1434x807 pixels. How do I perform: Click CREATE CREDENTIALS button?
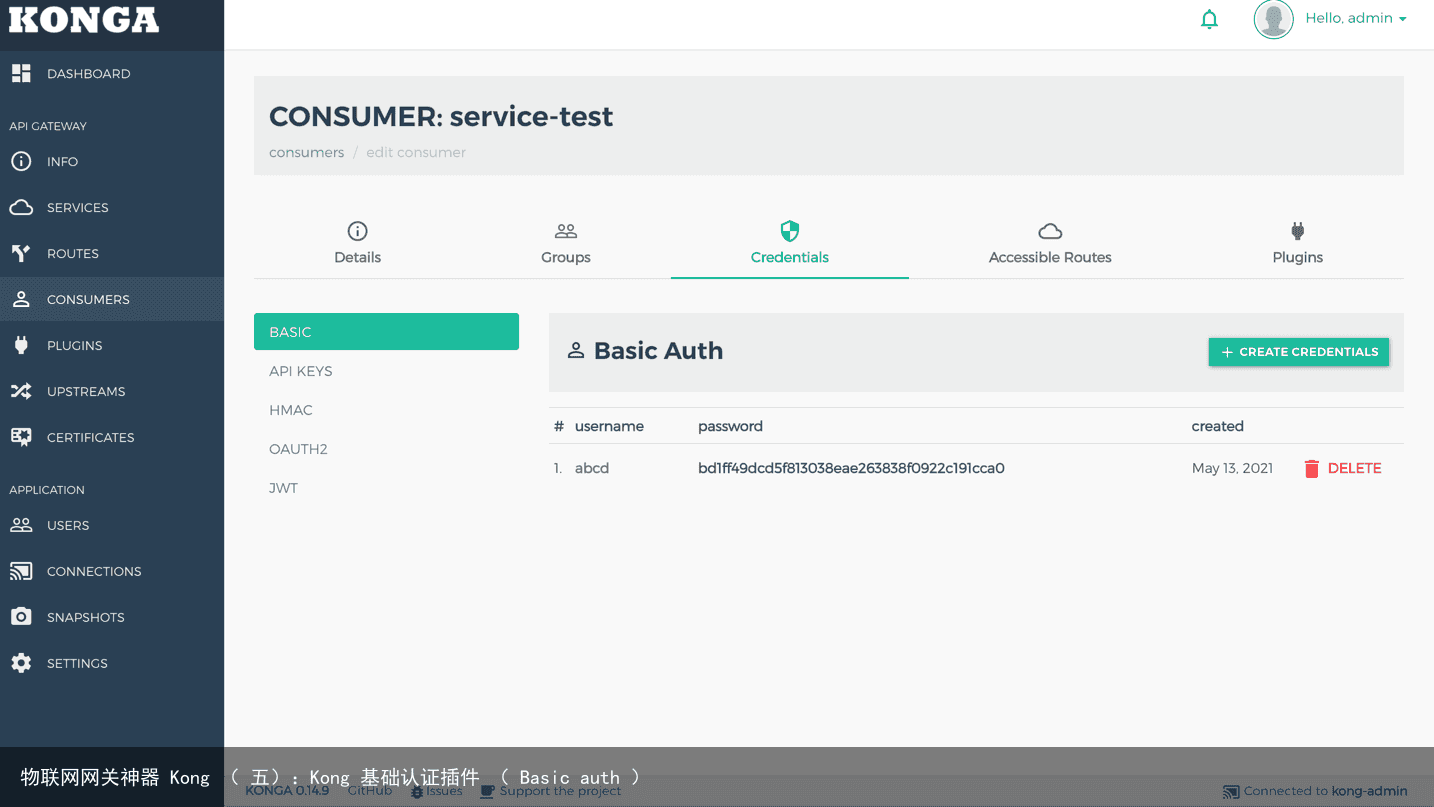[x=1299, y=352]
